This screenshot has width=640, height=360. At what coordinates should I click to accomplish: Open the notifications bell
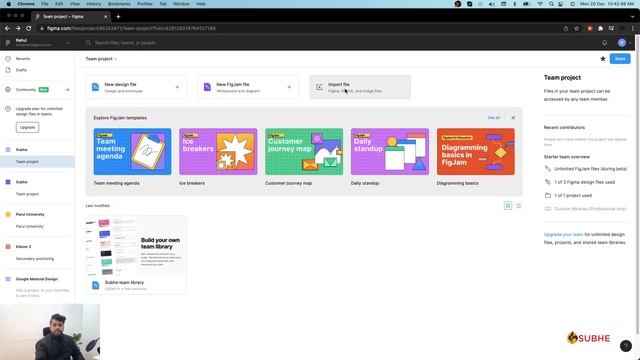click(604, 43)
